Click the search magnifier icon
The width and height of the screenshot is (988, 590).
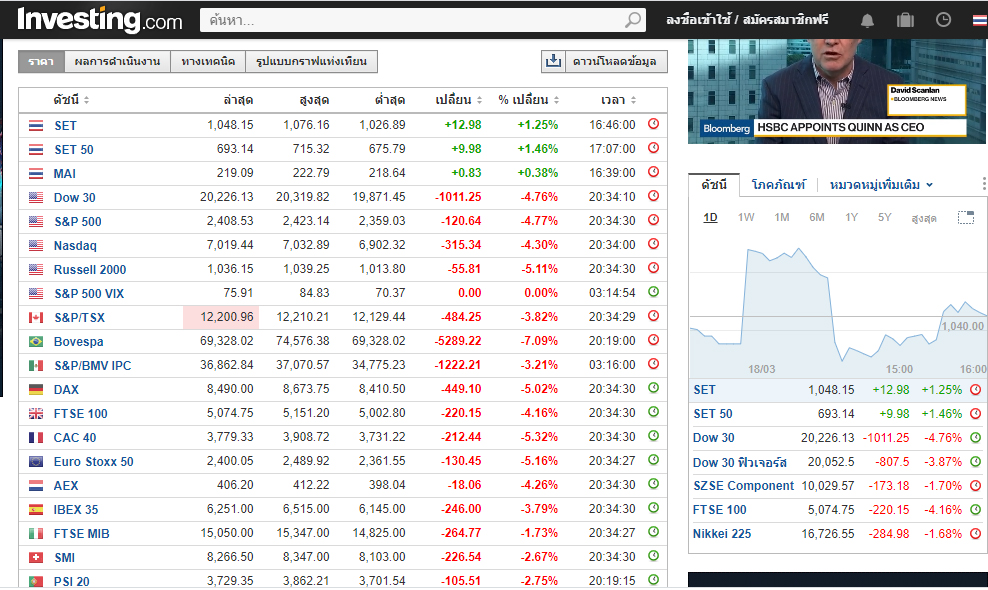(633, 20)
